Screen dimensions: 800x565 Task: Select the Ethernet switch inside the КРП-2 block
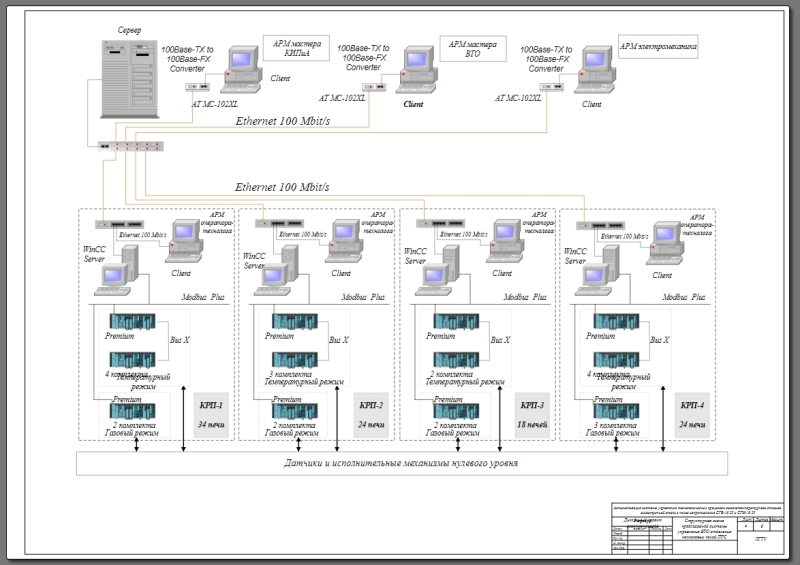coord(280,224)
